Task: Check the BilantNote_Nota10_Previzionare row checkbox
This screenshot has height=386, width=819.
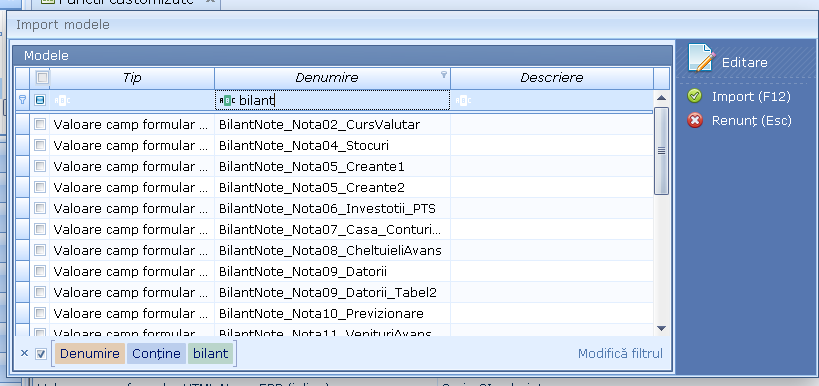Action: coord(40,313)
